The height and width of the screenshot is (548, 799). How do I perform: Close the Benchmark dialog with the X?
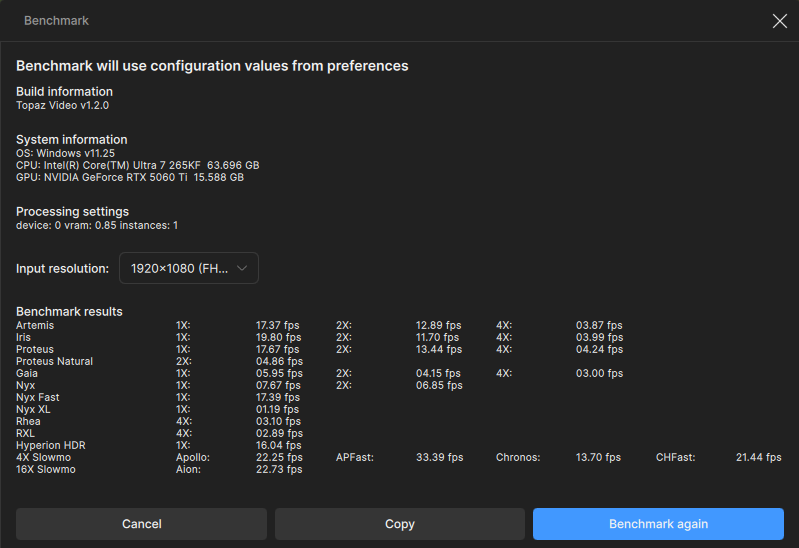point(780,21)
